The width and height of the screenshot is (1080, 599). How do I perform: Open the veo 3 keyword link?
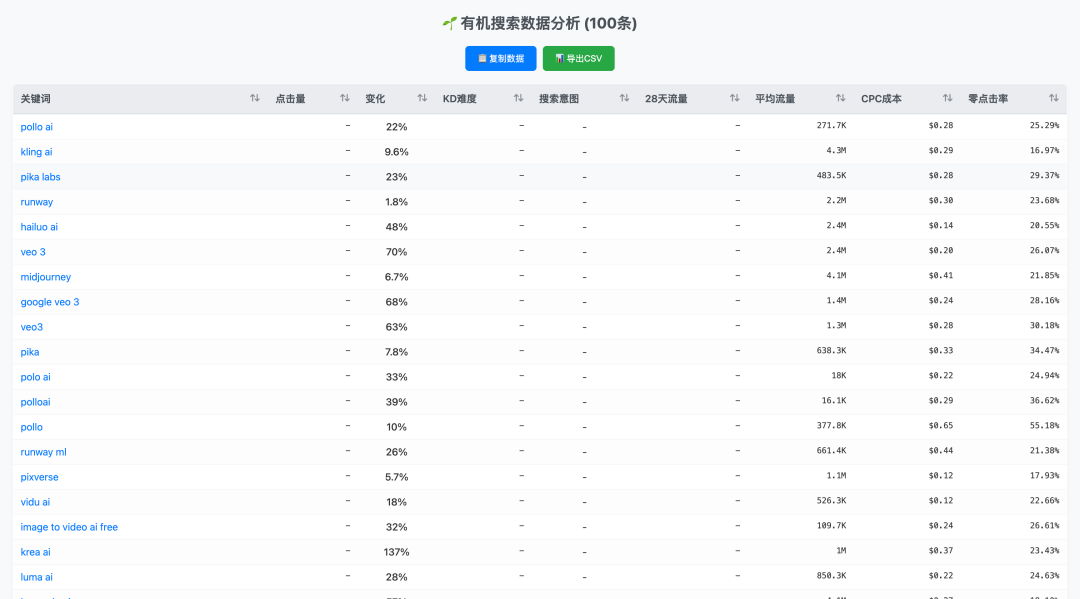coord(33,252)
